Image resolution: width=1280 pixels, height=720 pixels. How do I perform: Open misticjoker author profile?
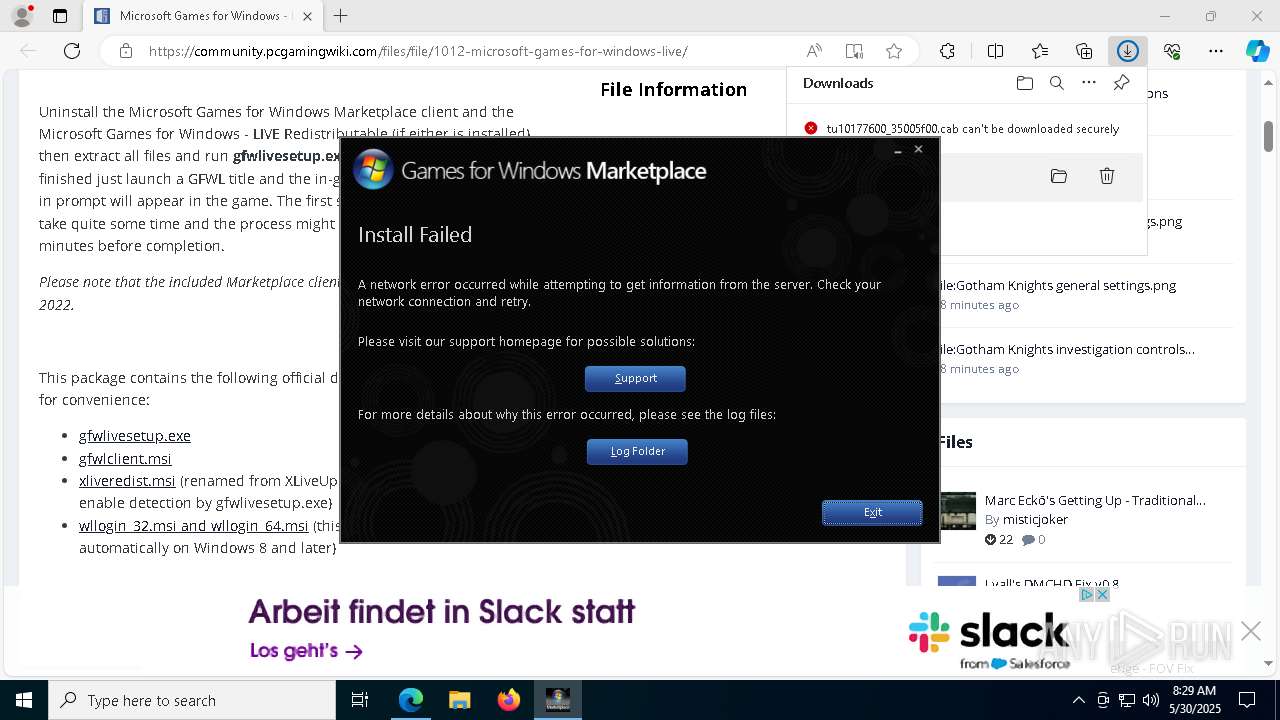1035,520
